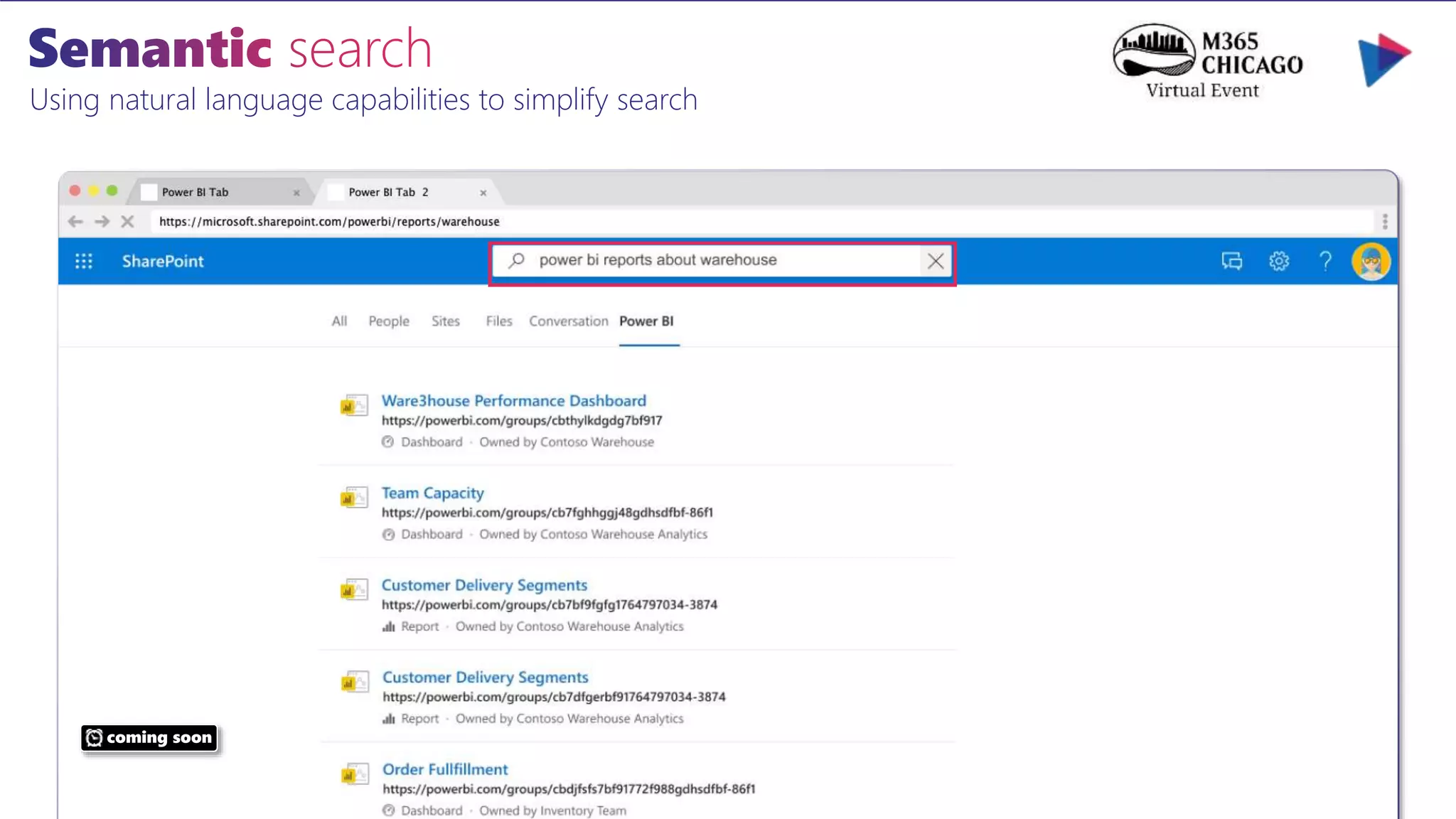The image size is (1456, 819).
Task: Open Ware3house Performance Dashboard result
Action: pyautogui.click(x=514, y=401)
